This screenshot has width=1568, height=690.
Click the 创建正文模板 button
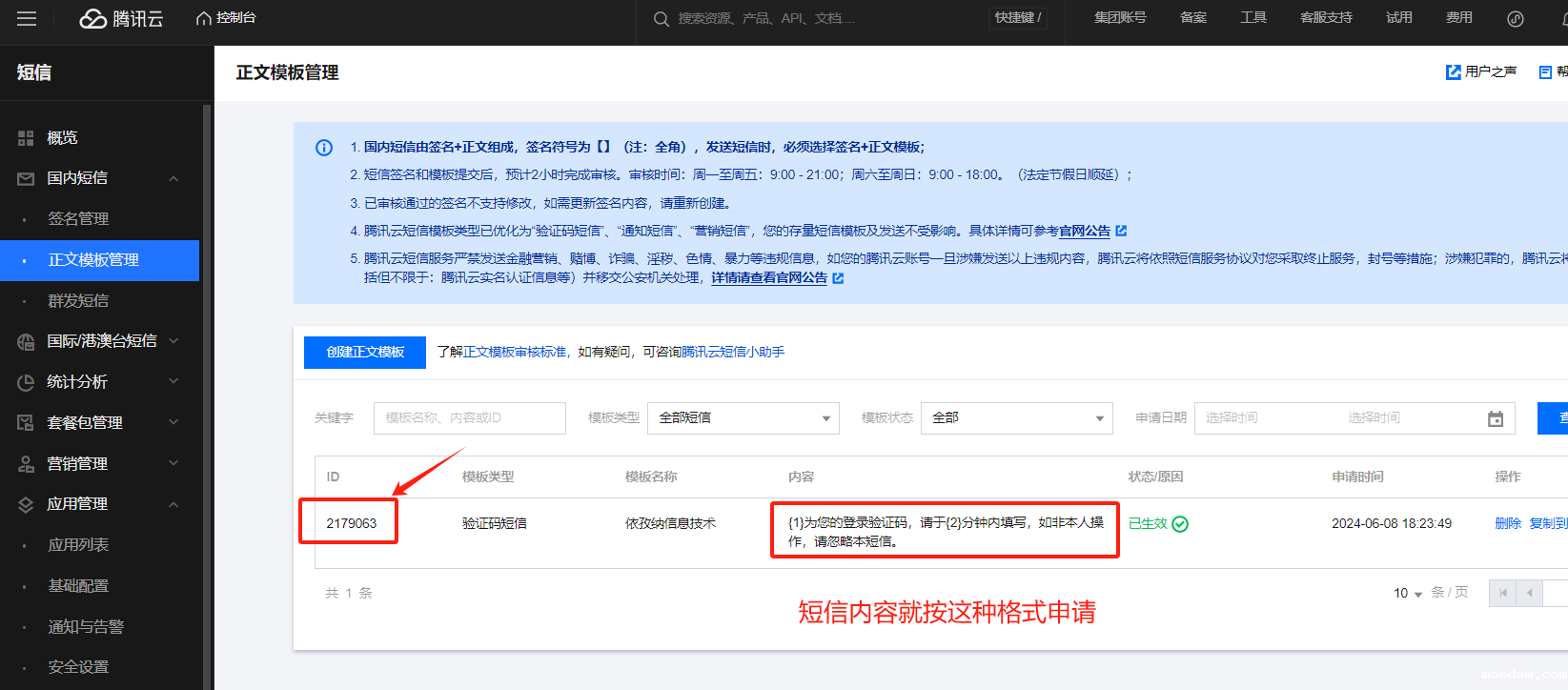click(365, 353)
